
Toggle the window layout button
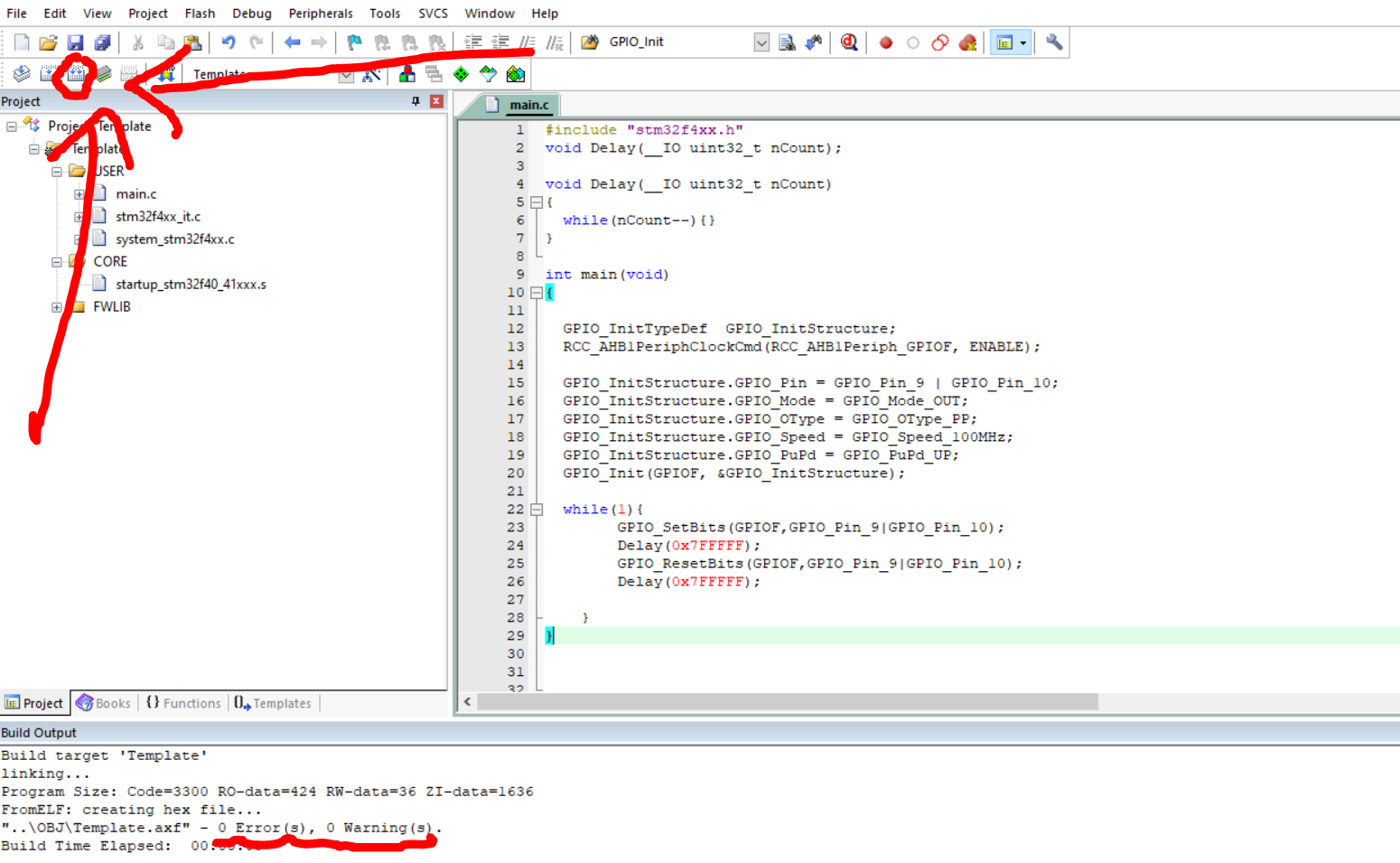coord(1003,42)
